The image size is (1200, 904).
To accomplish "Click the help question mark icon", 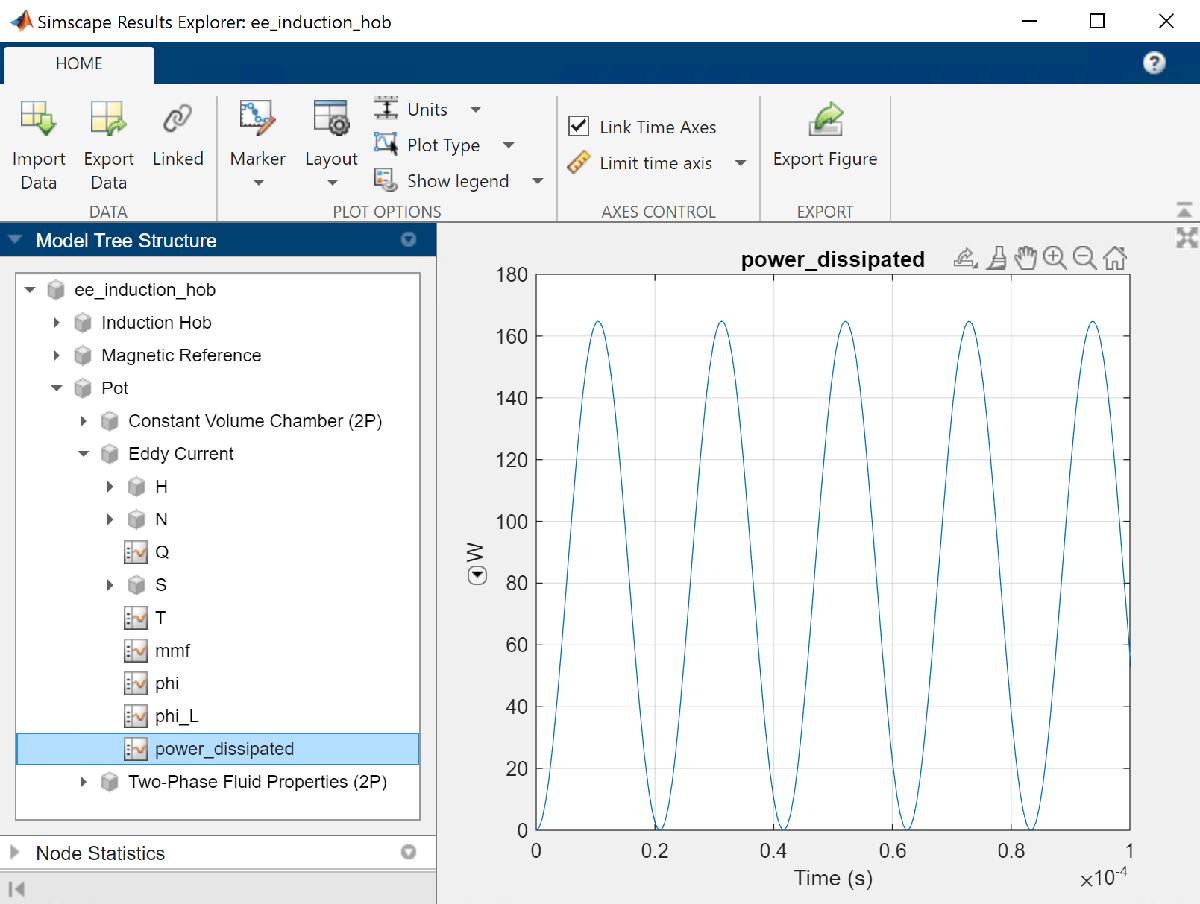I will coord(1154,63).
